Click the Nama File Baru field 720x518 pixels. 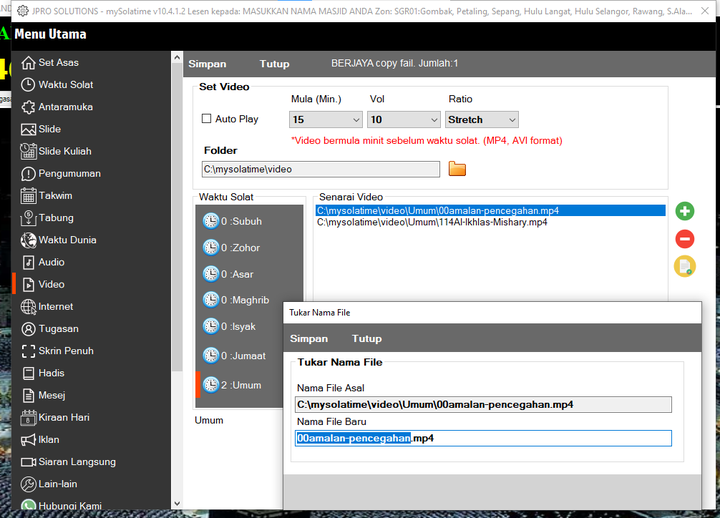click(x=483, y=438)
